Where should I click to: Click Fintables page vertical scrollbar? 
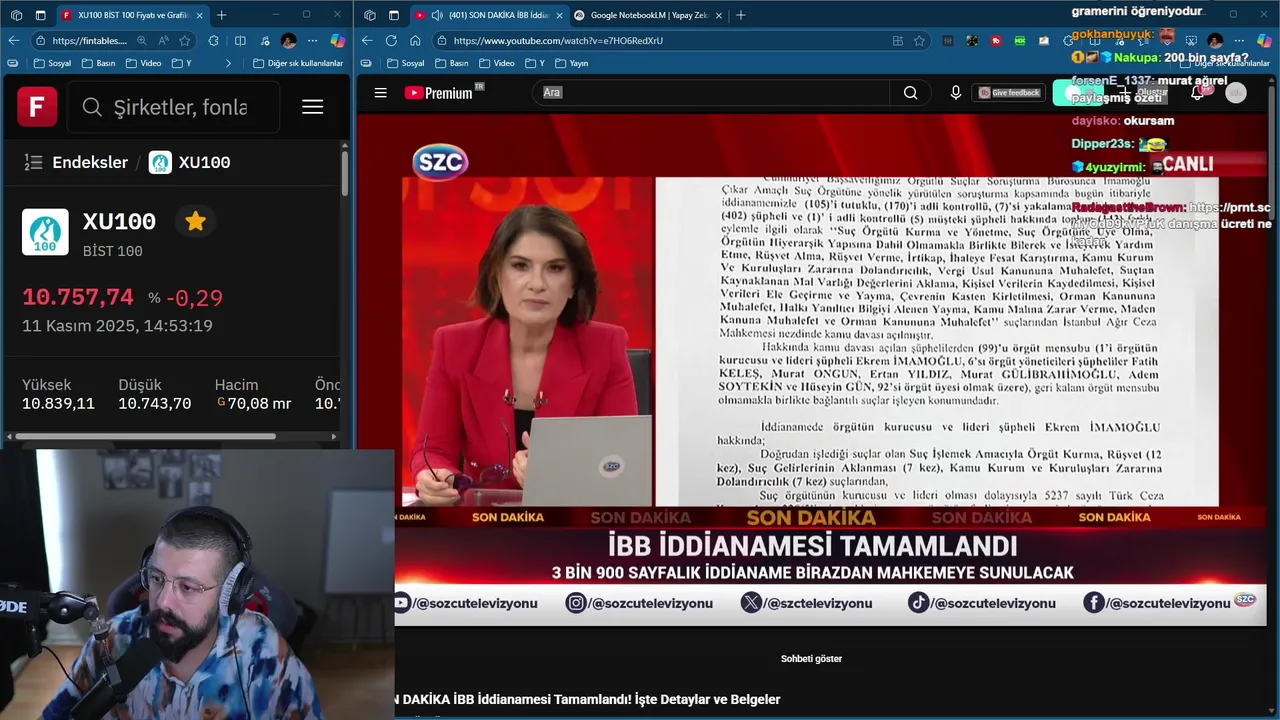(345, 175)
